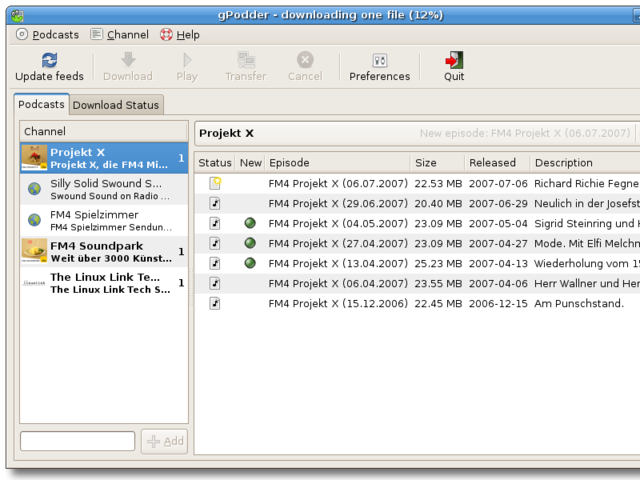Switch to the Download Status tab
Screen dimensions: 640x480
click(116, 105)
